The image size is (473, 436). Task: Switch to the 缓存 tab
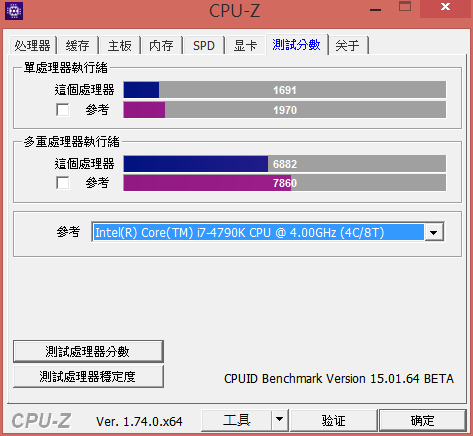[x=77, y=45]
